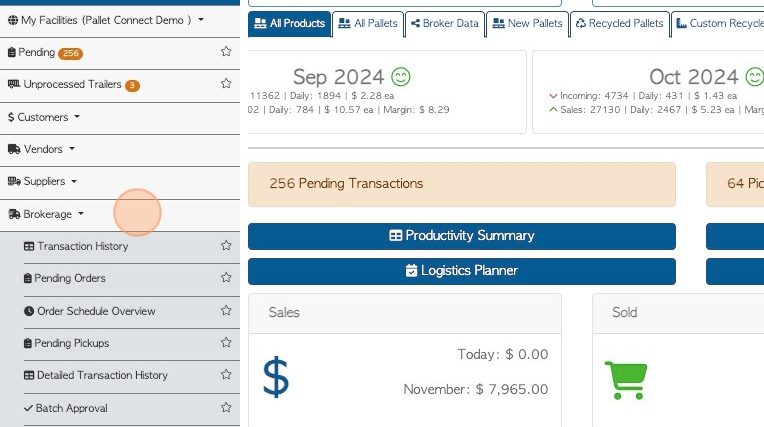The image size is (764, 427).
Task: Click the Pending clipboard icon in sidebar
Action: pos(12,52)
